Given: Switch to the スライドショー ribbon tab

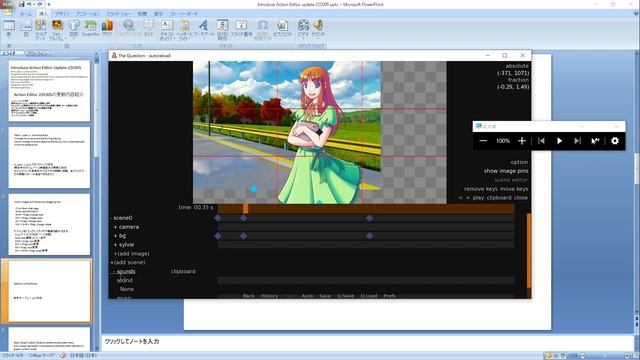Looking at the screenshot, I should tap(118, 14).
